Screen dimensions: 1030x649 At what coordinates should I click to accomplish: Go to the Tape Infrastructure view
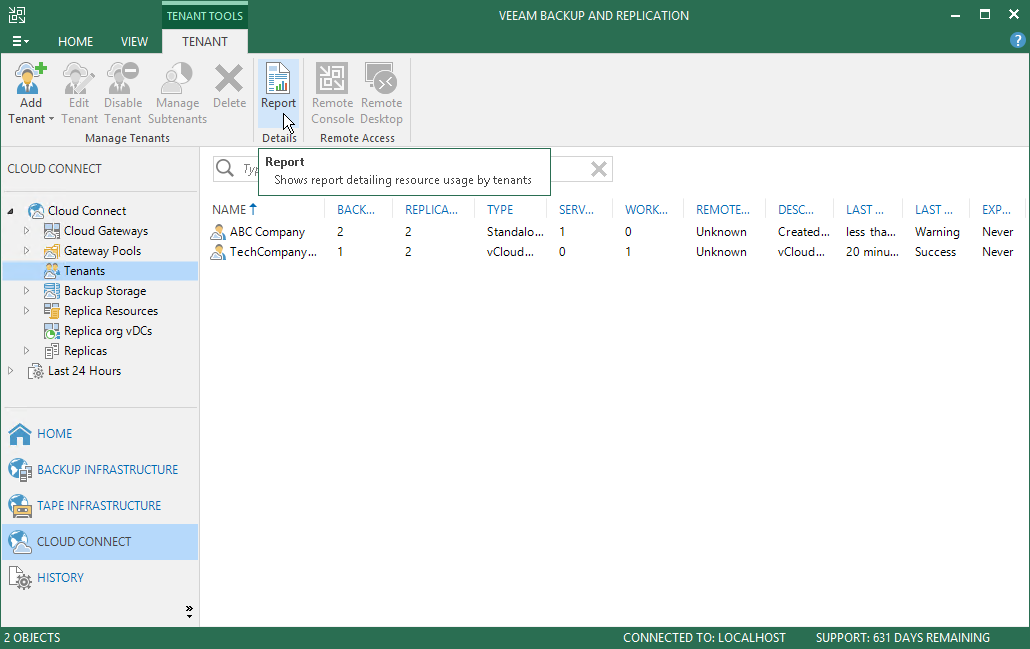coord(101,506)
